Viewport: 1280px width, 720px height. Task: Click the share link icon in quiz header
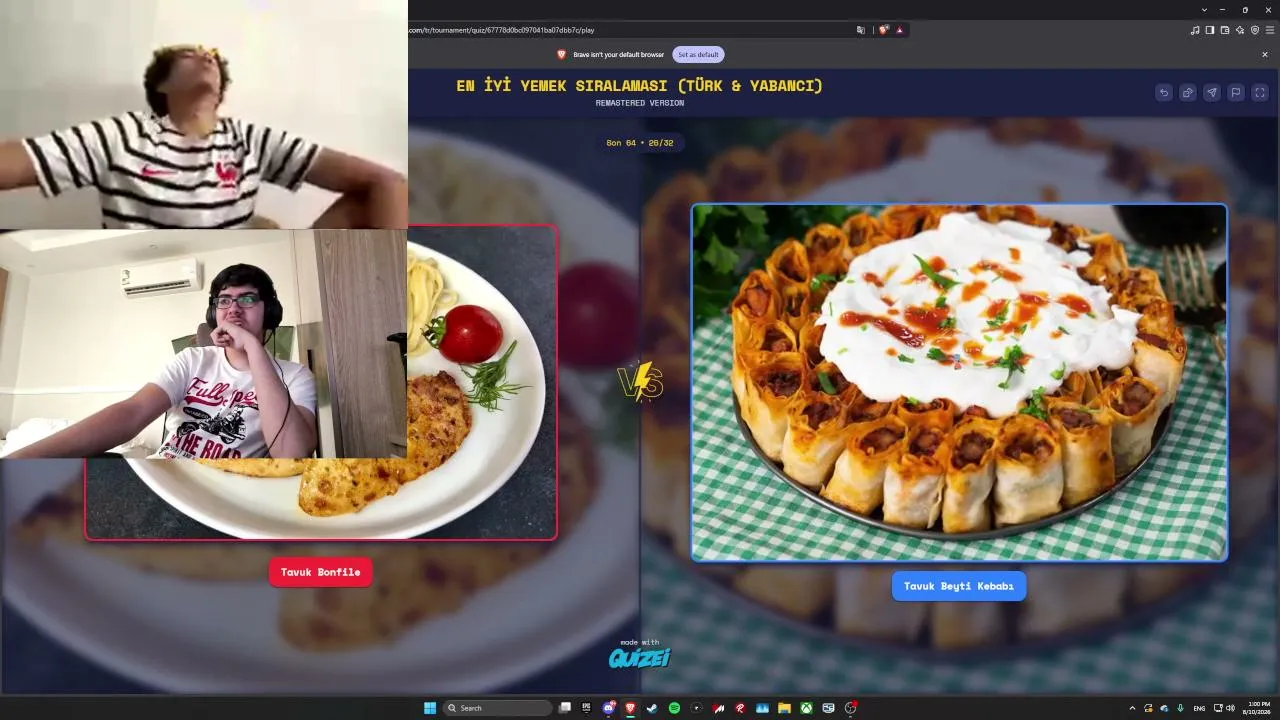(1188, 93)
